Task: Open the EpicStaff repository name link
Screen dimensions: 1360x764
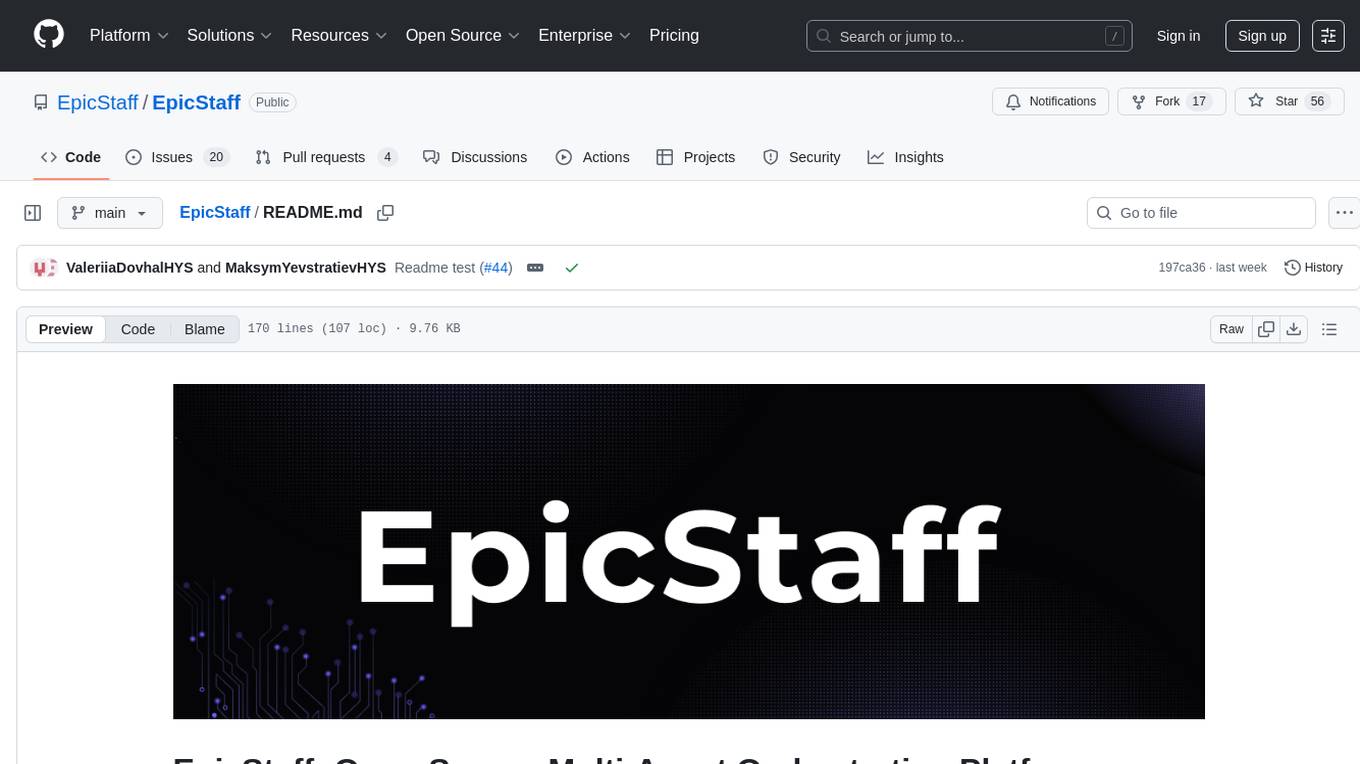Action: pyautogui.click(x=196, y=102)
